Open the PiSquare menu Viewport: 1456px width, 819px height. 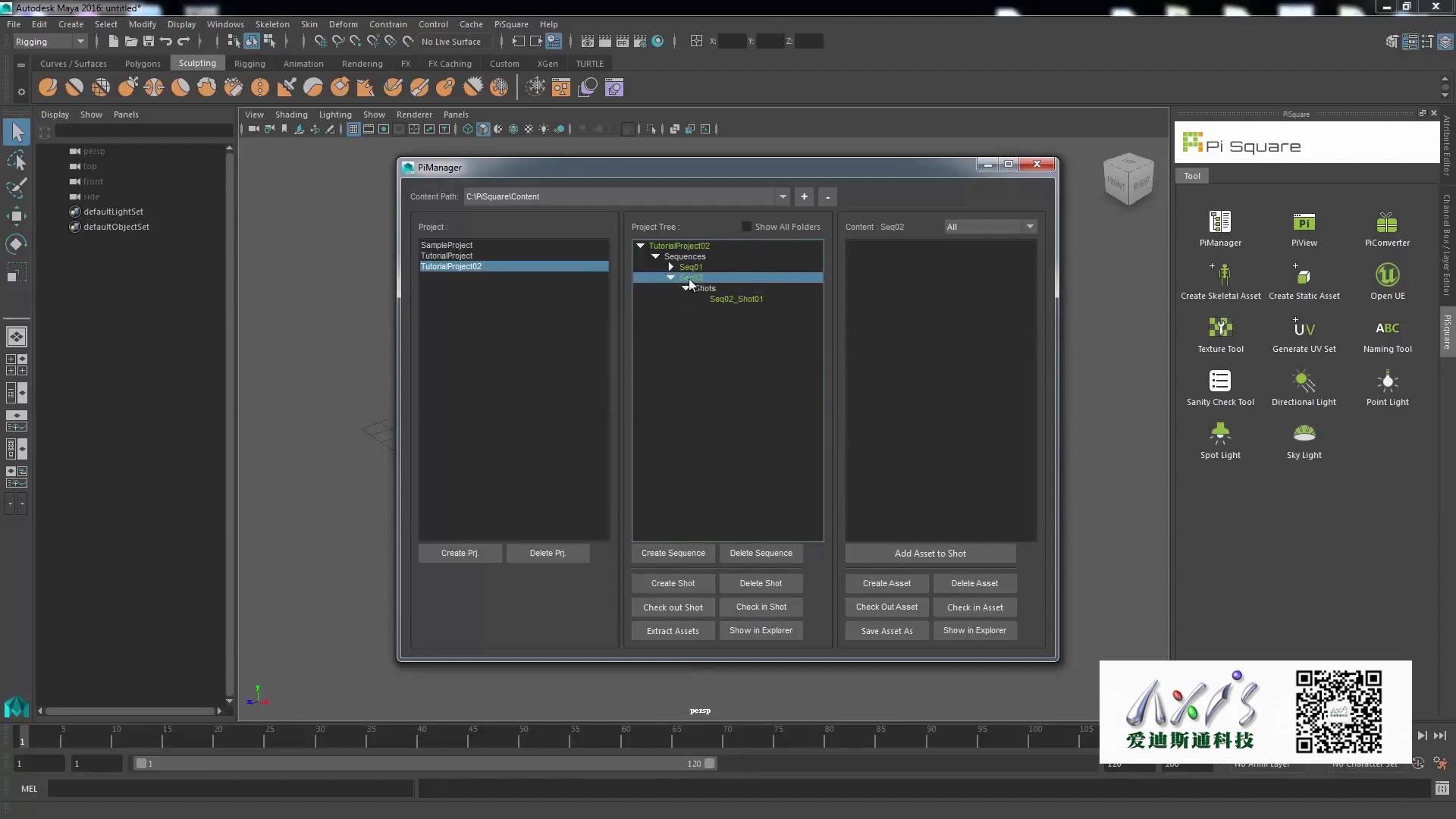[x=510, y=24]
